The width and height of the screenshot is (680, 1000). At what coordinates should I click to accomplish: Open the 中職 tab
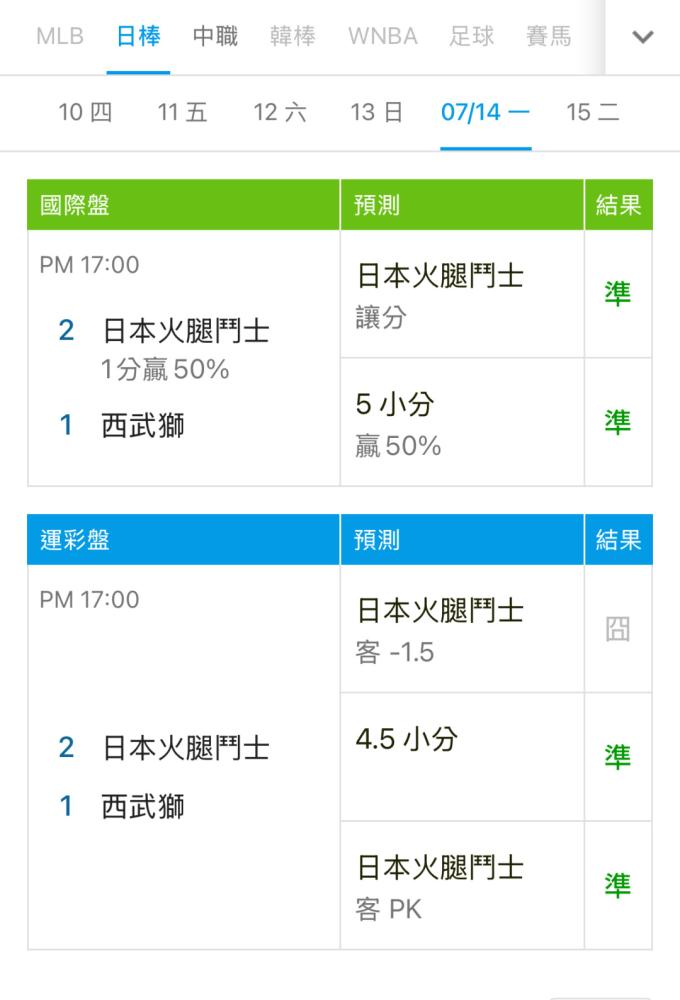(x=216, y=36)
